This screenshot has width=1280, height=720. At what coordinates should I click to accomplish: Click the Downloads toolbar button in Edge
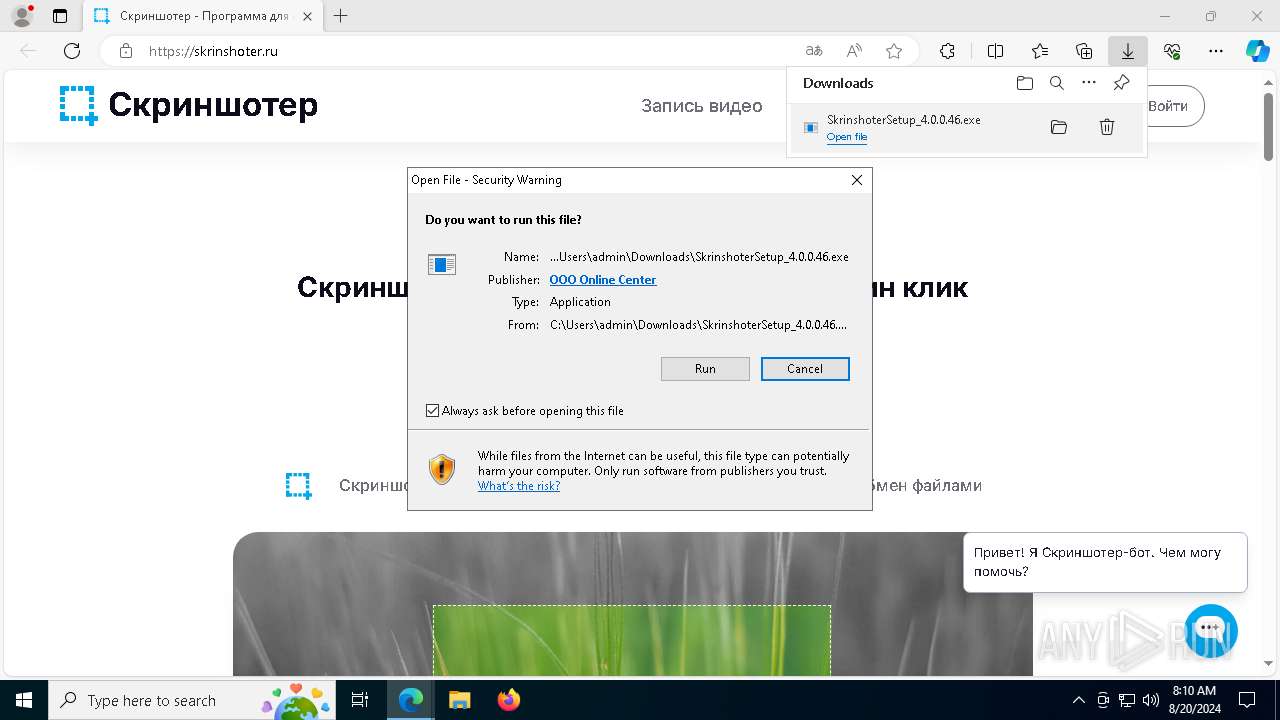pyautogui.click(x=1128, y=51)
